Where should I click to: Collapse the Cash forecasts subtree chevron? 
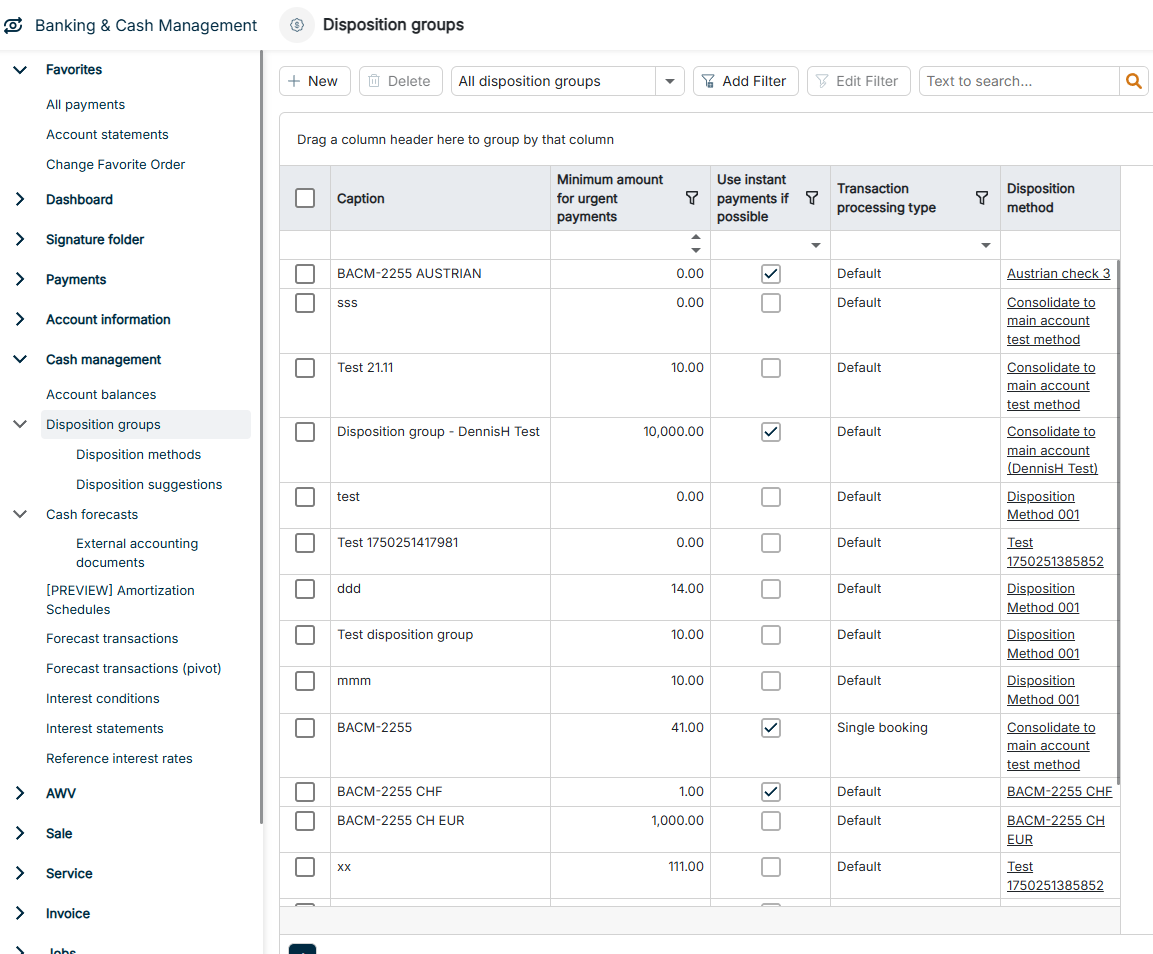(x=20, y=514)
